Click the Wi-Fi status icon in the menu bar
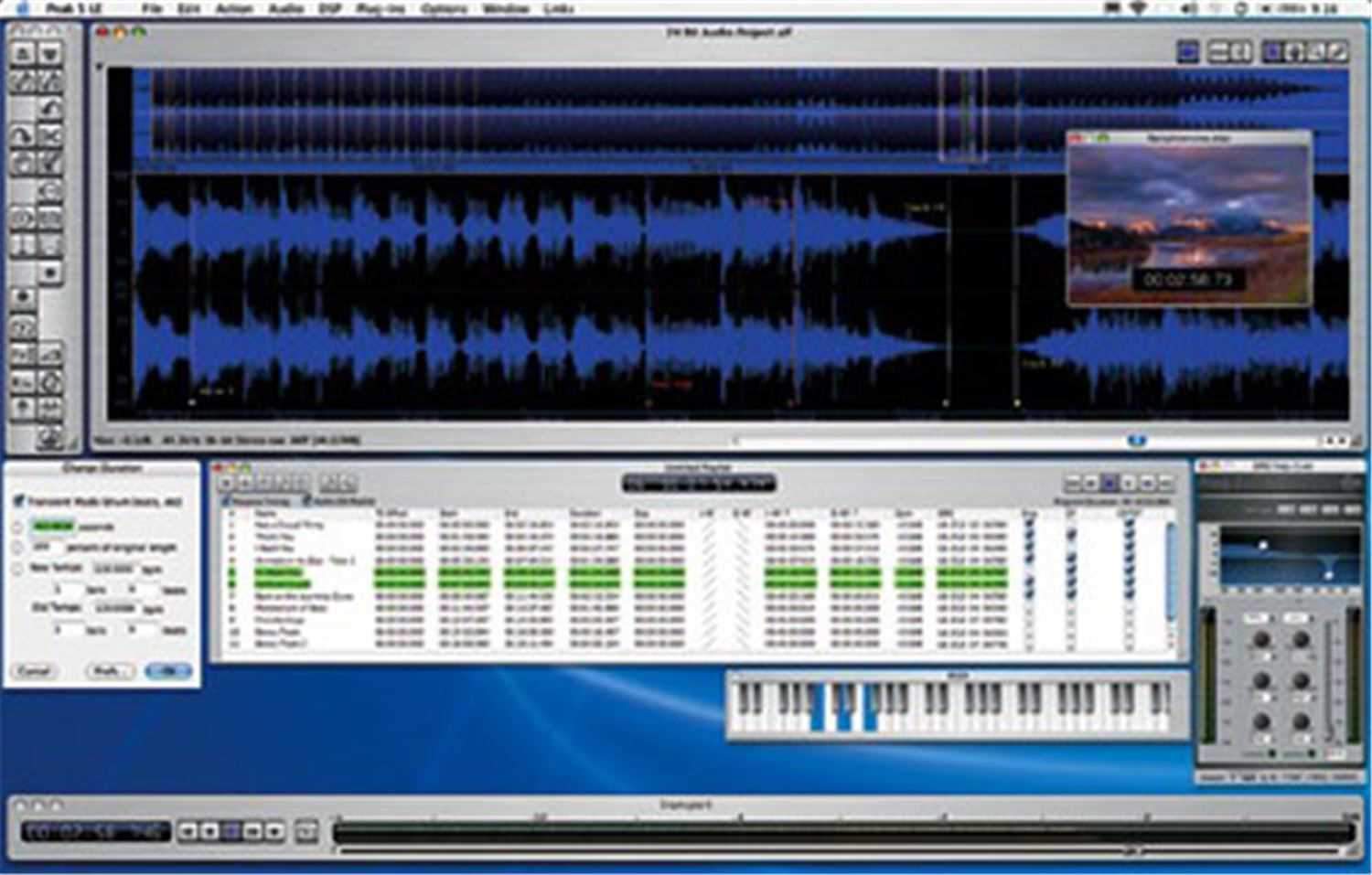Screen dimensions: 1372x875 click(1138, 8)
